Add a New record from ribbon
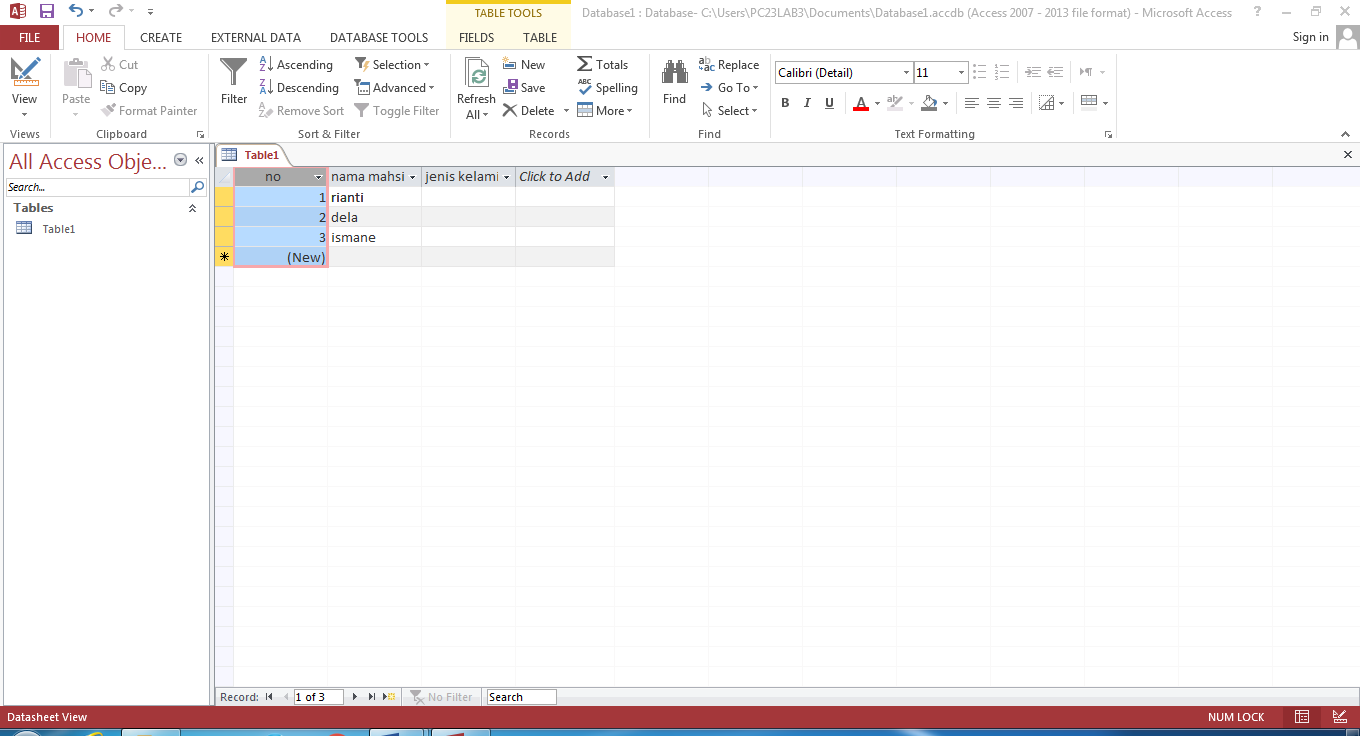Screen dimensions: 1360x736 [x=525, y=65]
